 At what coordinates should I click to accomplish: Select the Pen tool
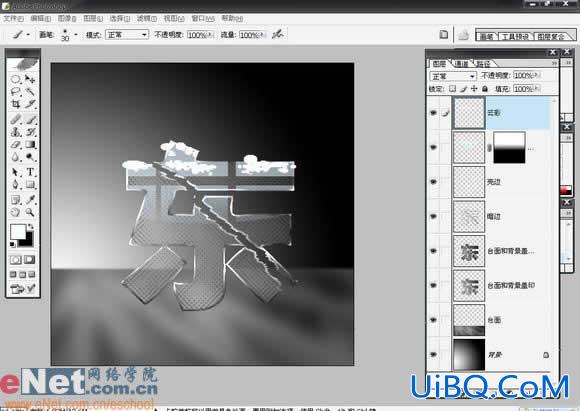(16, 184)
